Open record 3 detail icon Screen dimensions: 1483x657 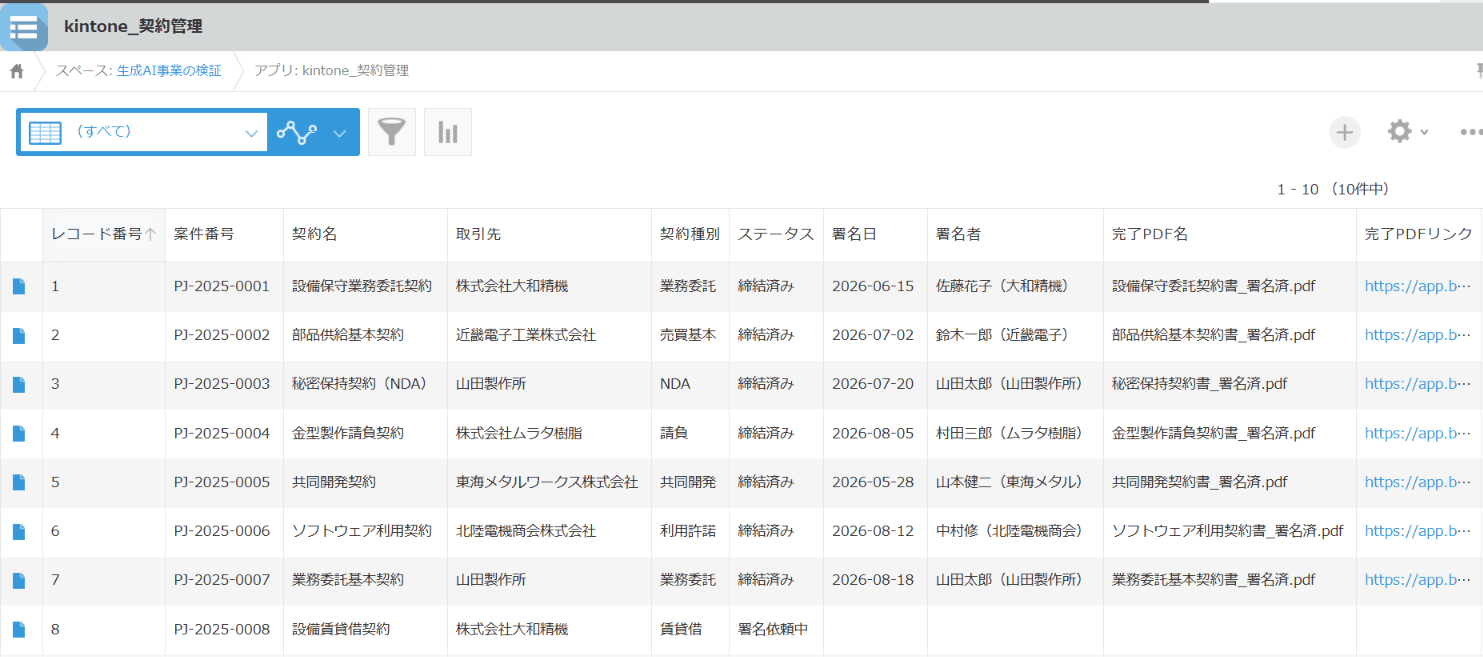tap(18, 384)
